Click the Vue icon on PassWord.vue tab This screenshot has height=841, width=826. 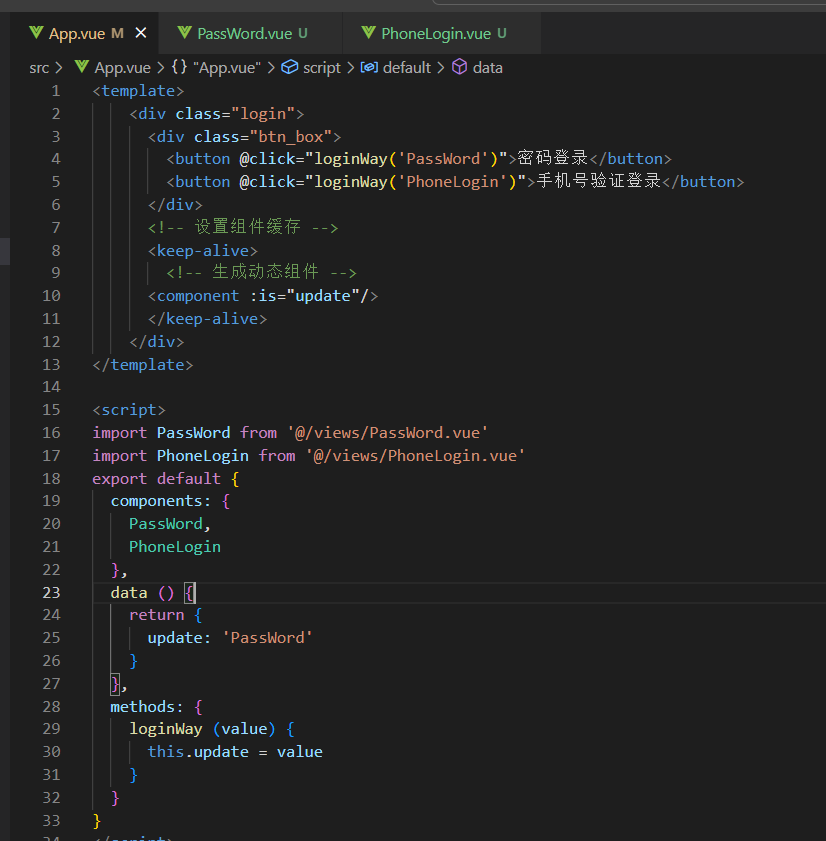pos(185,33)
